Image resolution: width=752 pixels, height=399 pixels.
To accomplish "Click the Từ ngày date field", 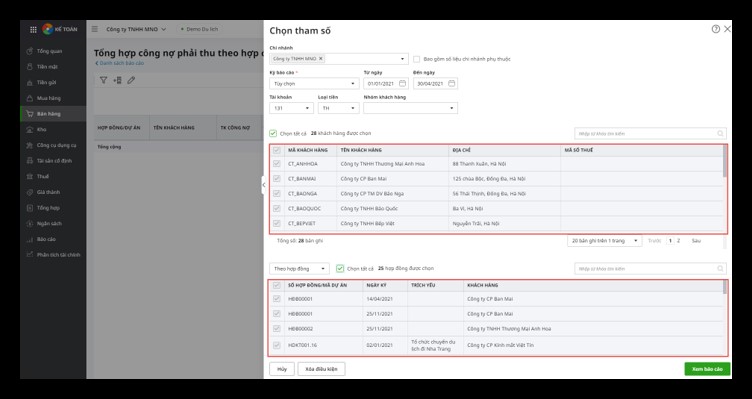I will (x=386, y=83).
